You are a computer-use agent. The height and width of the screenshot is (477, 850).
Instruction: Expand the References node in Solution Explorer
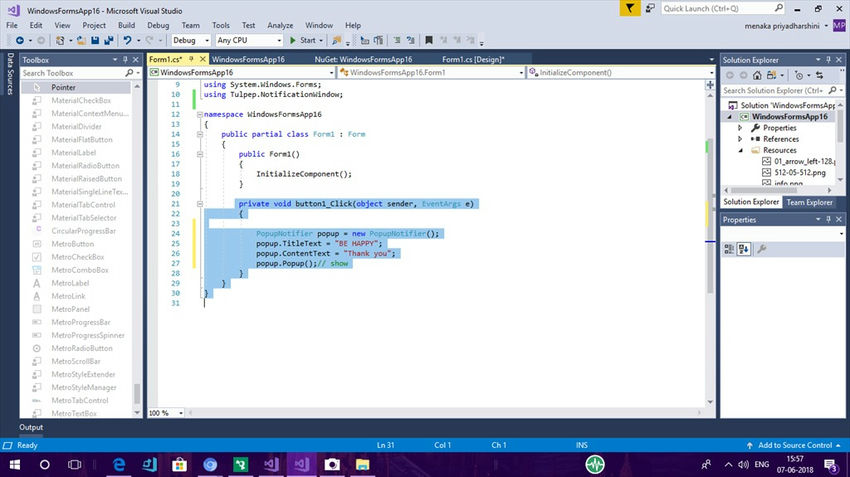tap(741, 139)
